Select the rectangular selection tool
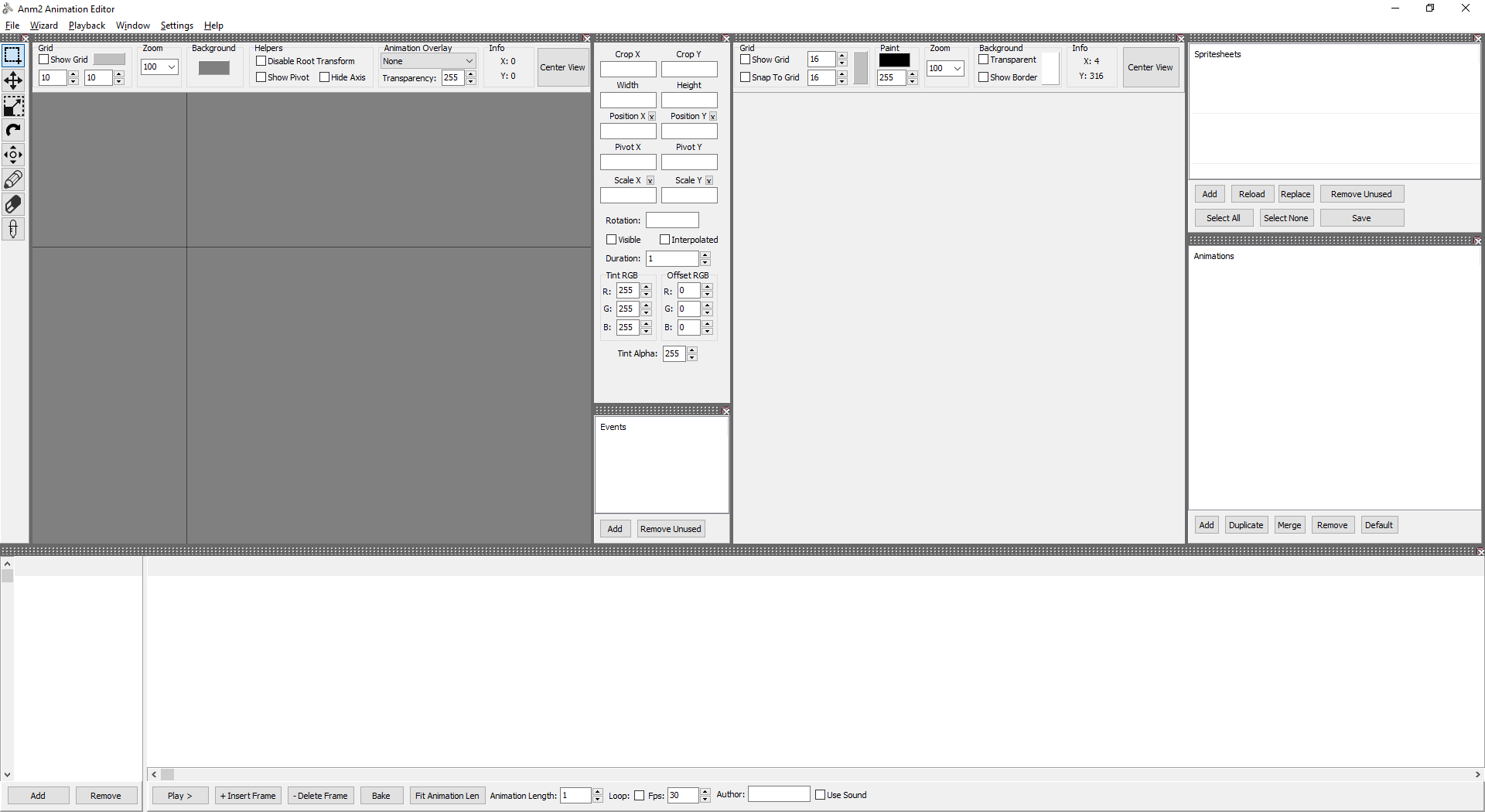This screenshot has width=1485, height=812. 13,56
